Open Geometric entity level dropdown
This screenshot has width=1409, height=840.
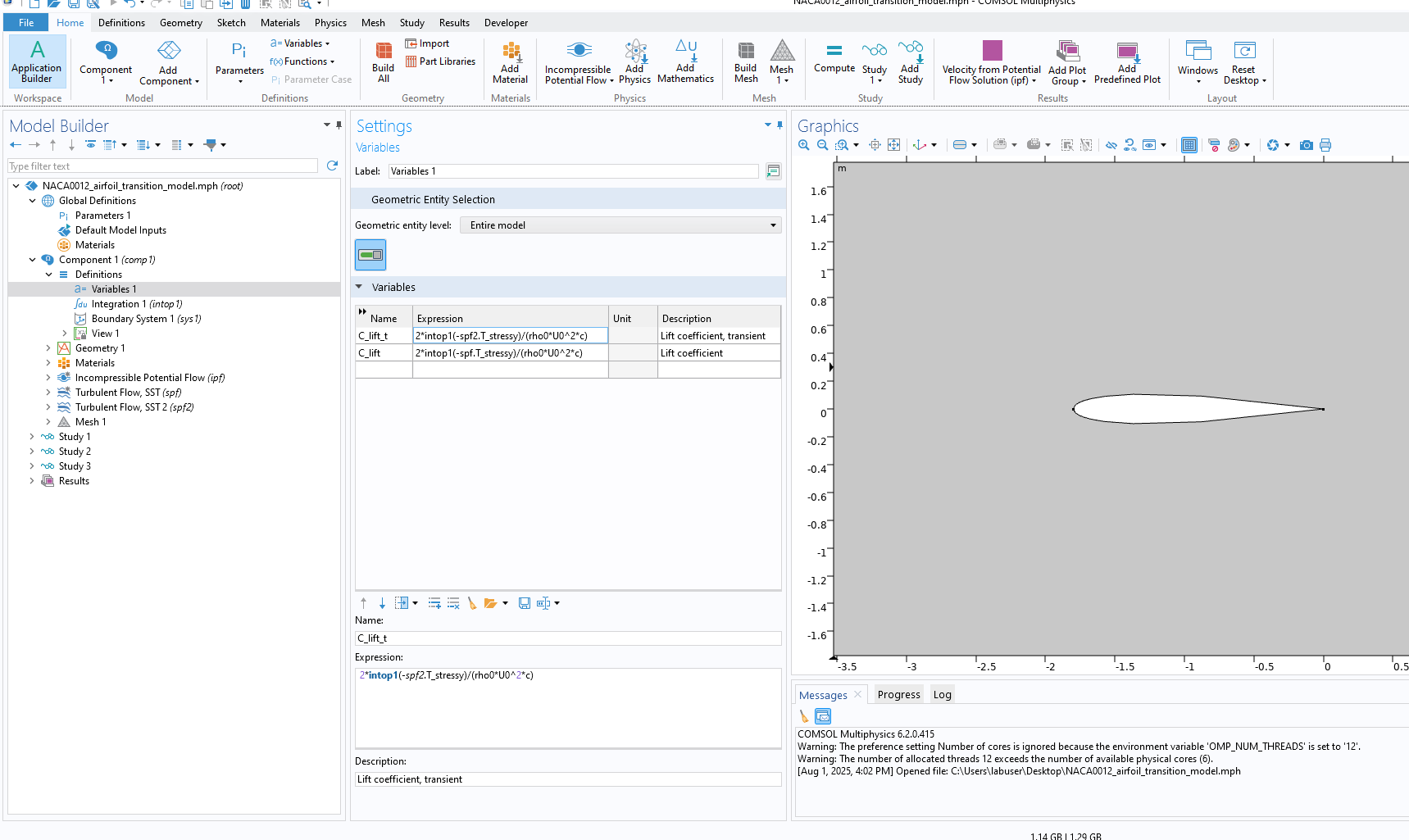point(620,225)
